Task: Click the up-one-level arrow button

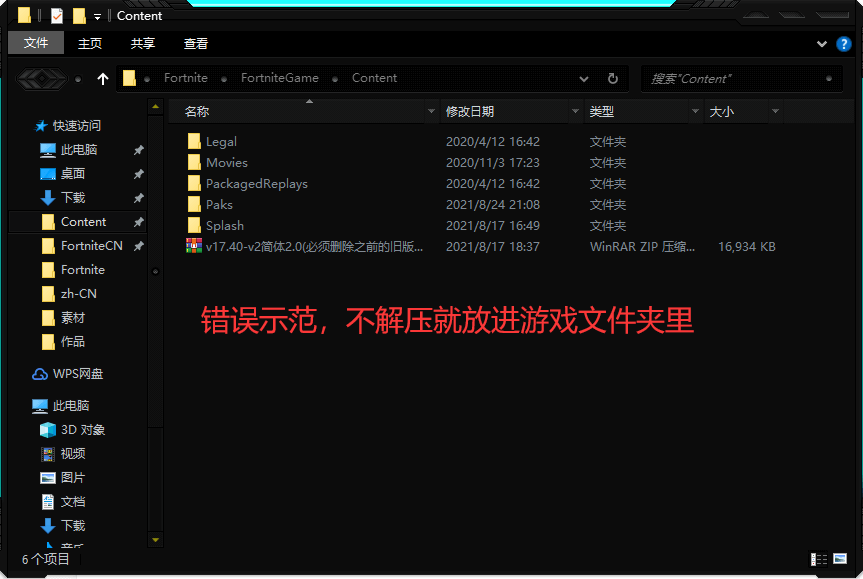Action: [103, 79]
